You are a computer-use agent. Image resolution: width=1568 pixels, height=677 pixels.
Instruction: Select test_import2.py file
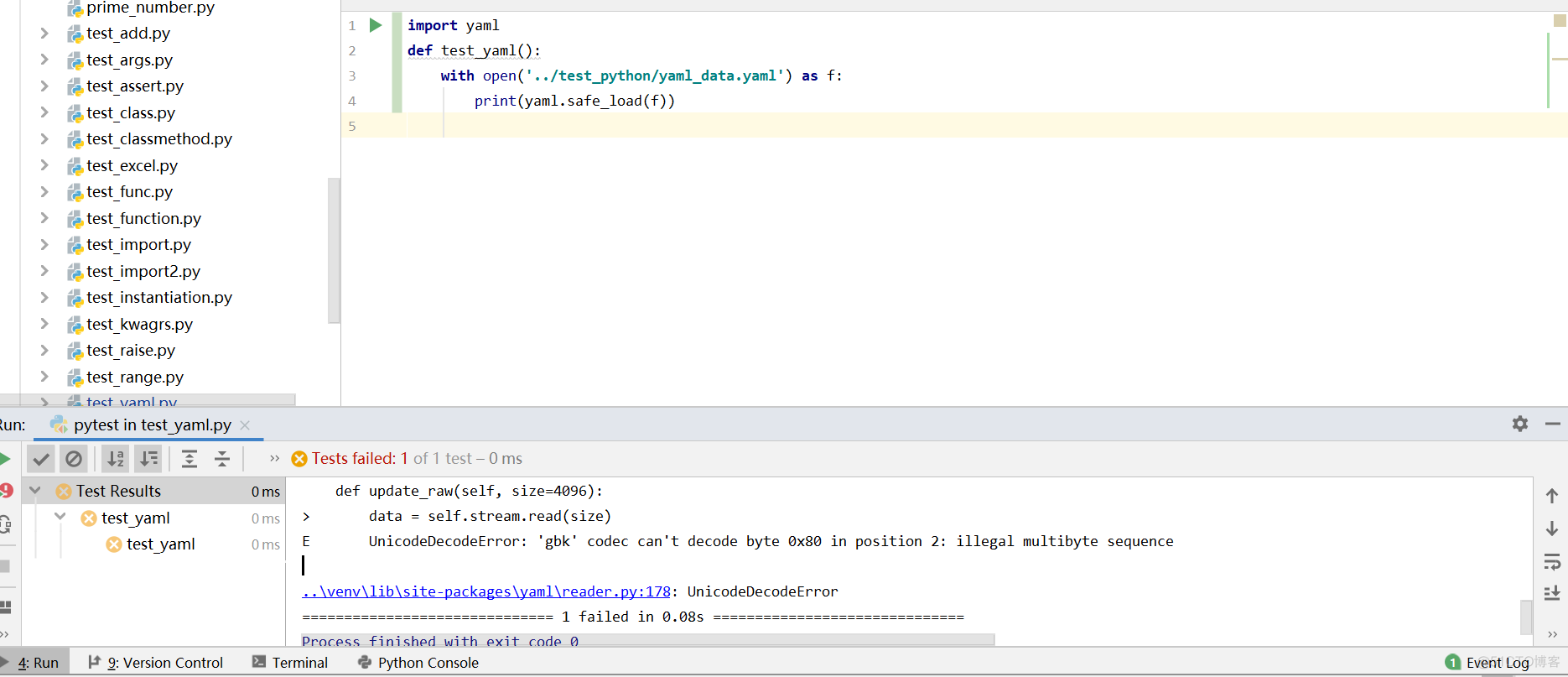coord(143,271)
